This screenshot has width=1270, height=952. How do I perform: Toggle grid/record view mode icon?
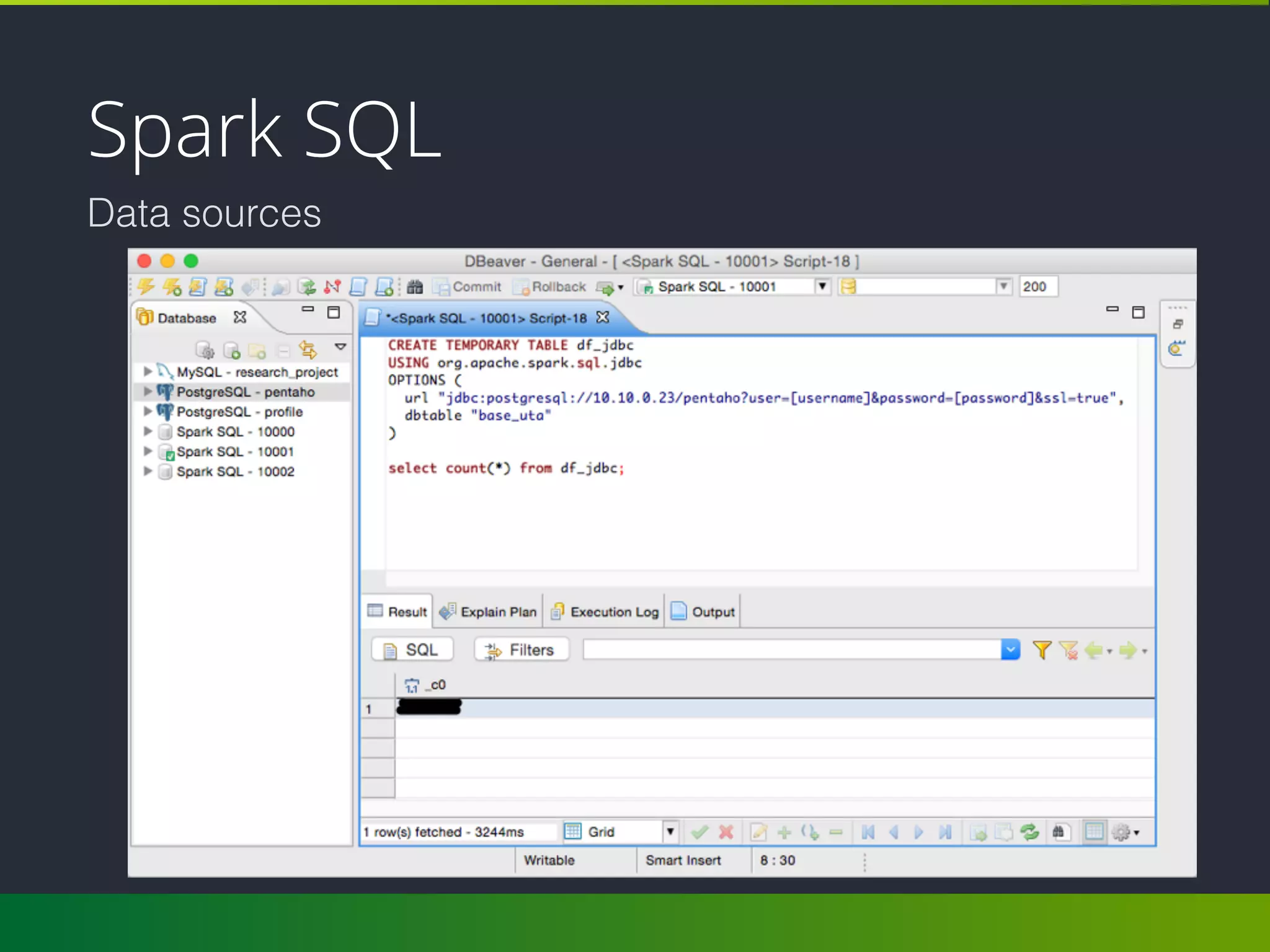(1095, 832)
